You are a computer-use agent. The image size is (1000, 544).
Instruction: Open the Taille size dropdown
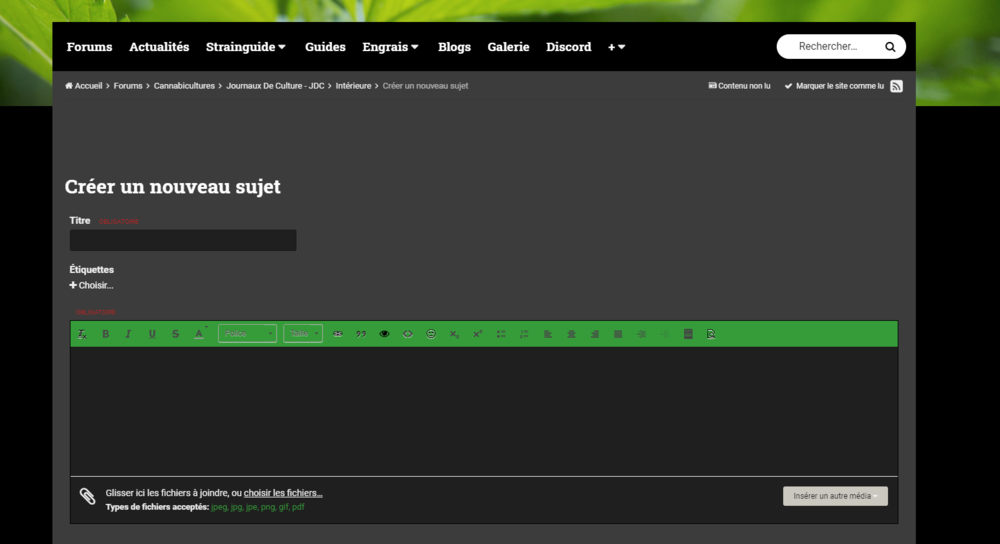(303, 334)
